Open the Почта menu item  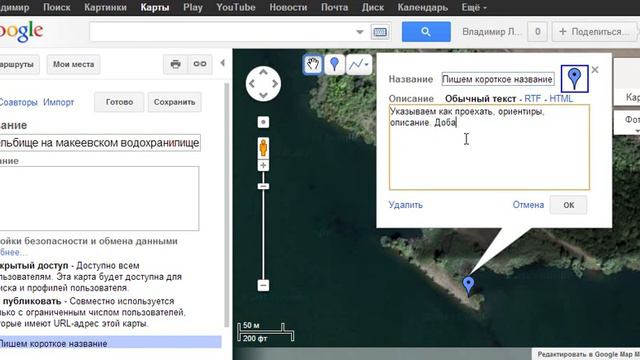pyautogui.click(x=334, y=7)
